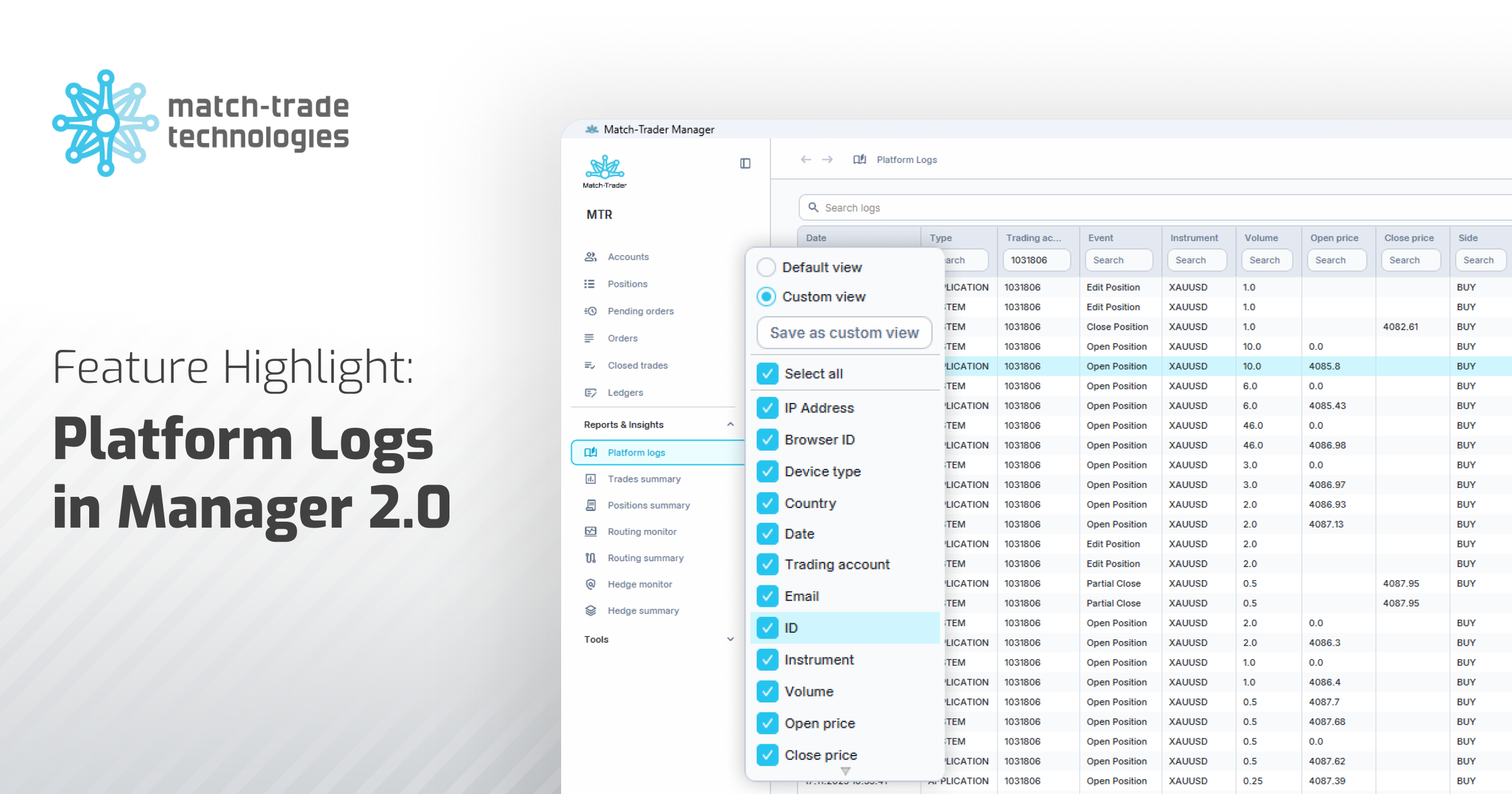The height and width of the screenshot is (794, 1512).
Task: Click the Ledgers icon in sidebar
Action: coord(590,392)
